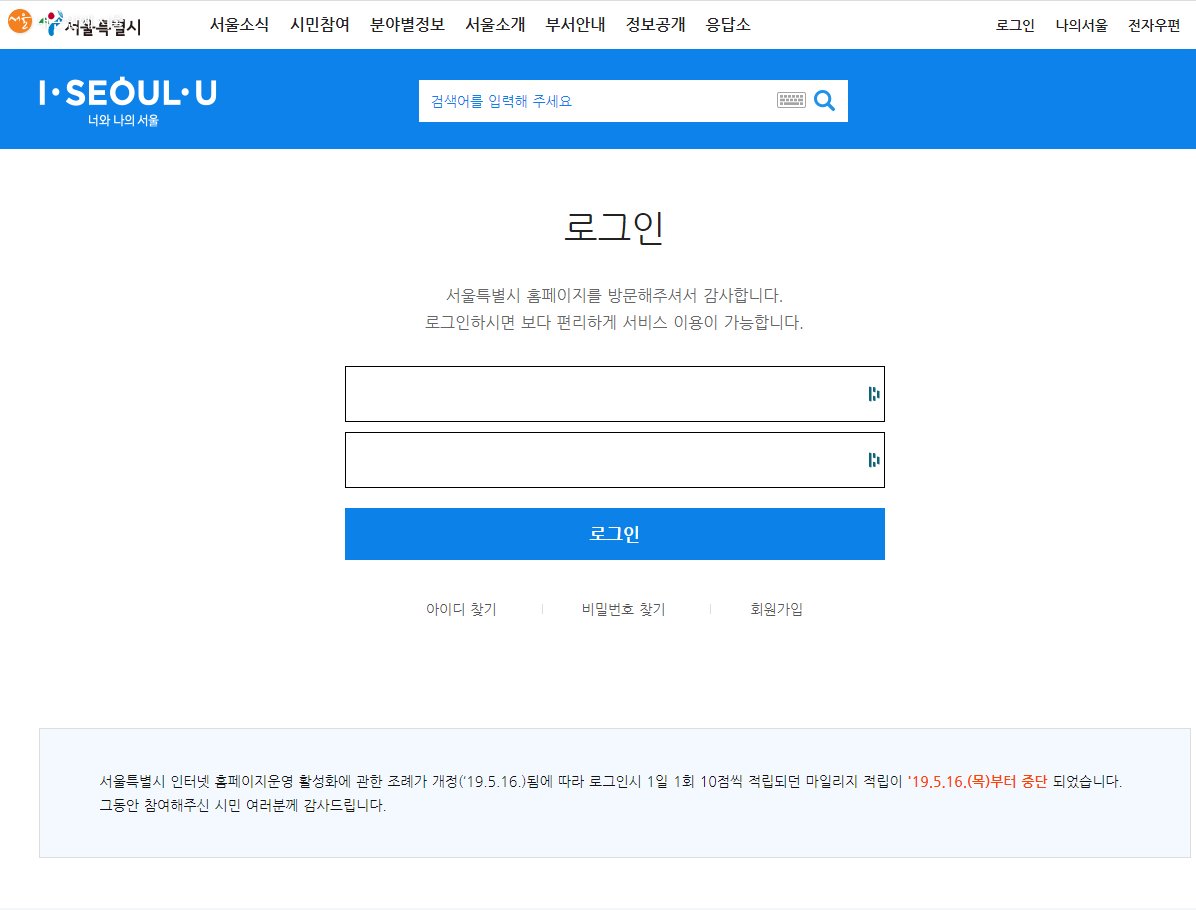Click the I·SEOUL·U brand logo

click(x=127, y=100)
